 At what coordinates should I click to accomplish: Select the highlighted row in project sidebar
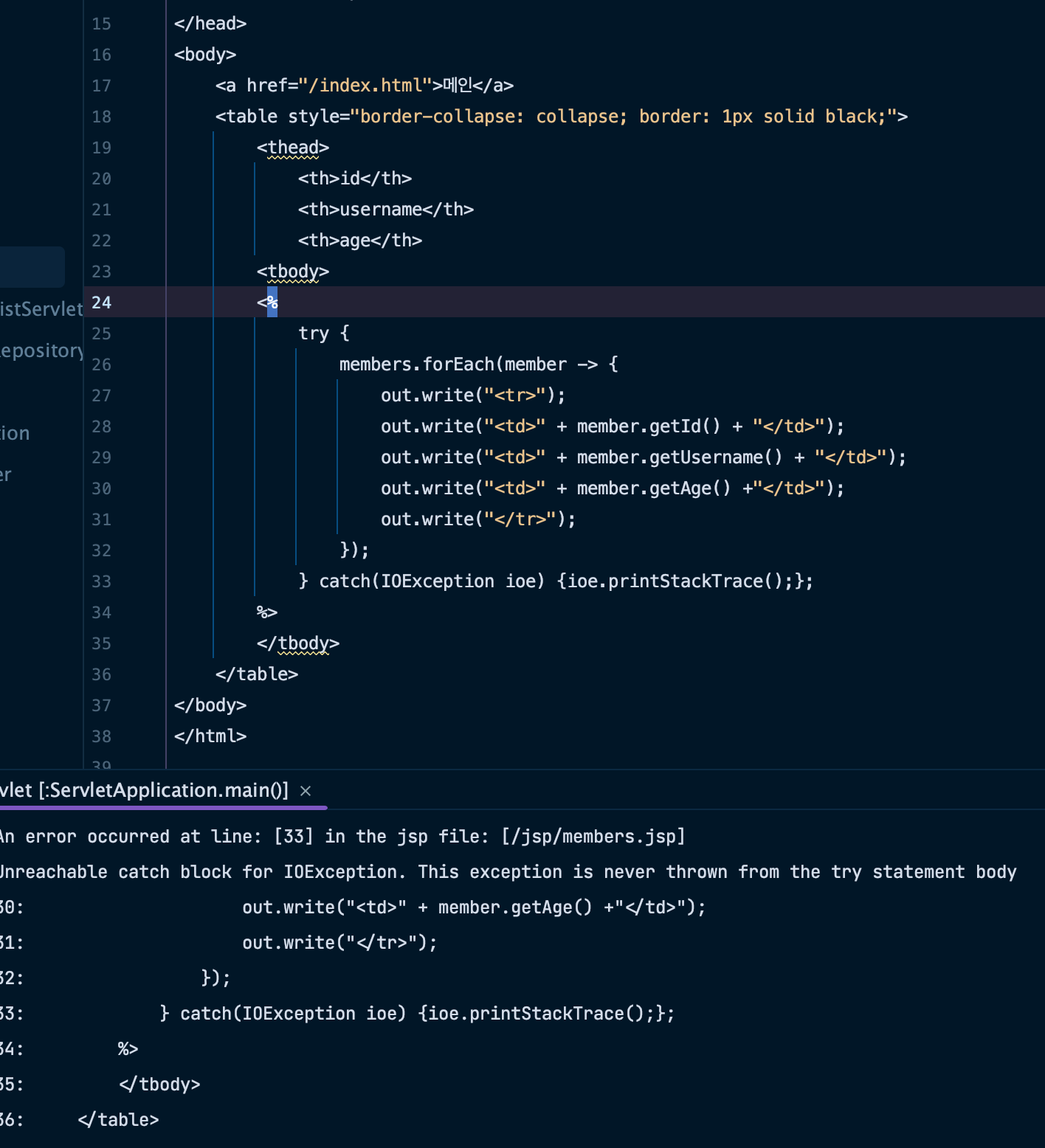pos(32,267)
